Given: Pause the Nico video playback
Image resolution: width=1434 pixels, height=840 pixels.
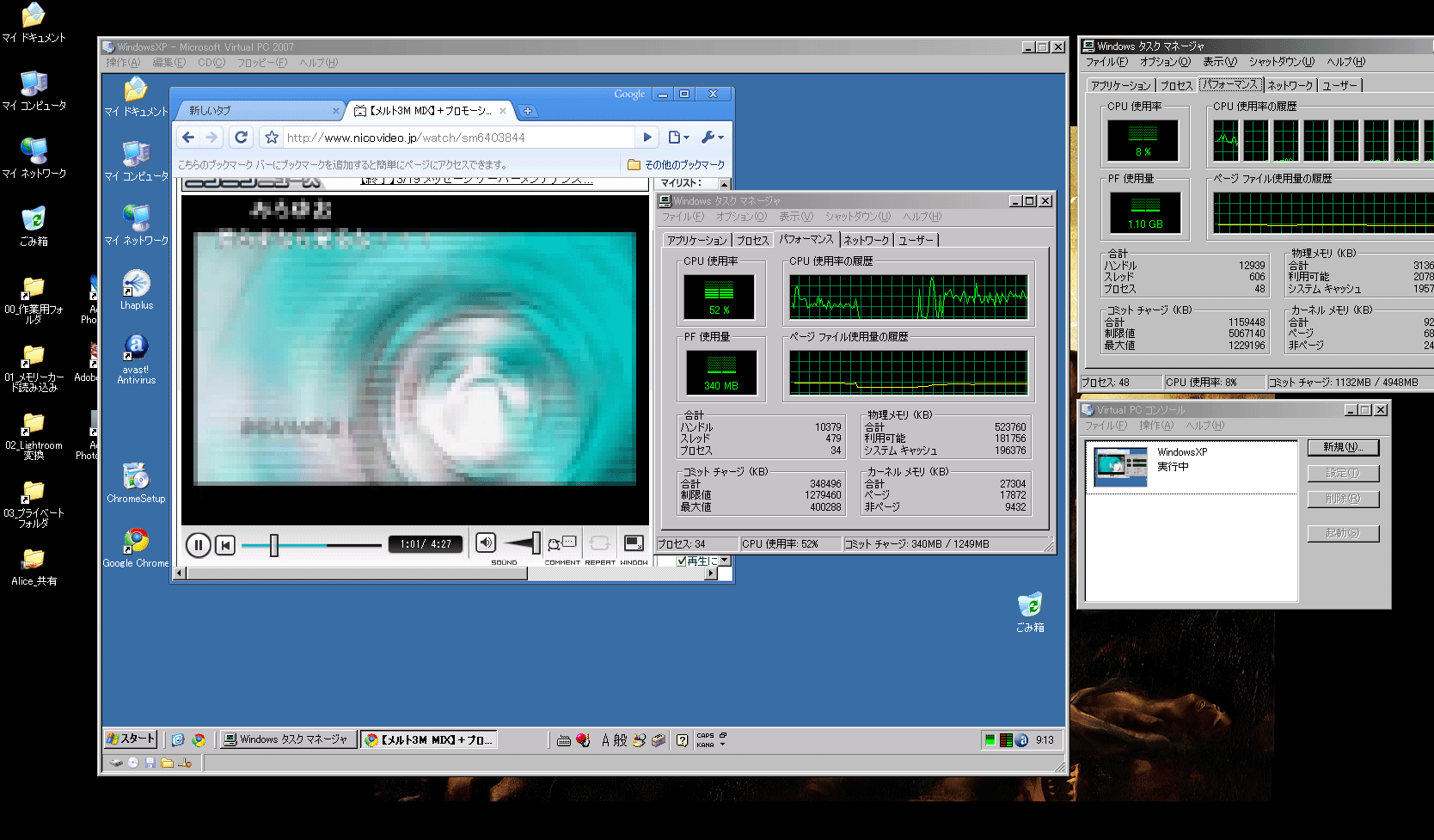Looking at the screenshot, I should coord(198,544).
